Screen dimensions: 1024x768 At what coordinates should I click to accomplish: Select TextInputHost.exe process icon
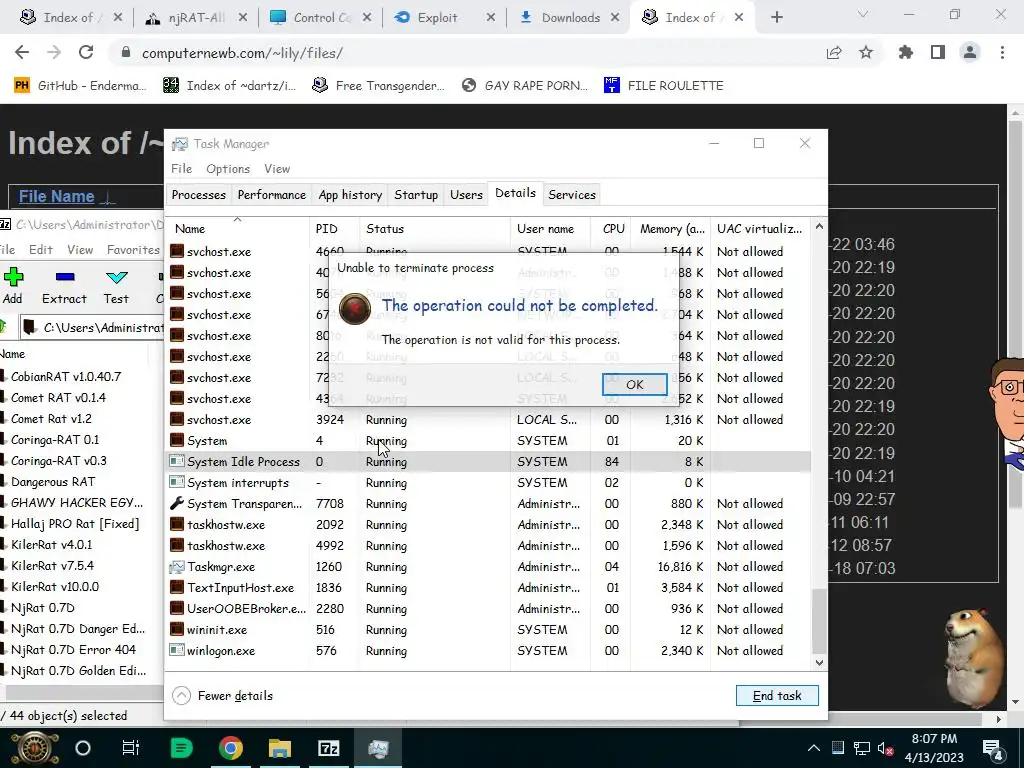click(x=177, y=588)
